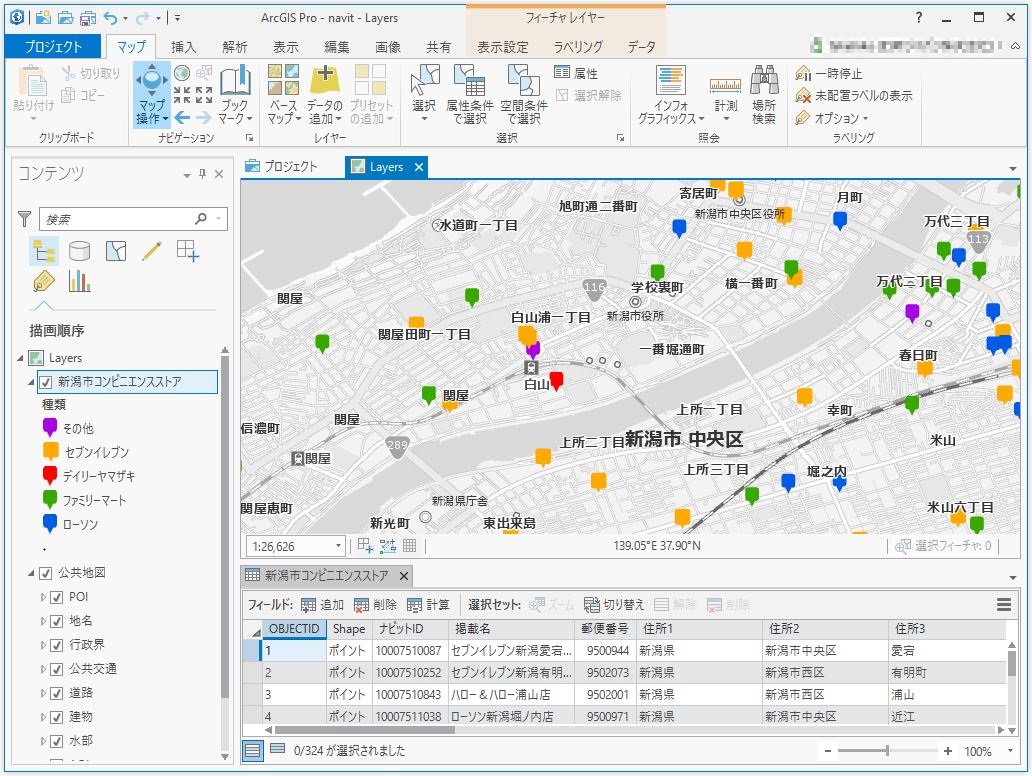Switch Contents to list by drawing order

44,251
